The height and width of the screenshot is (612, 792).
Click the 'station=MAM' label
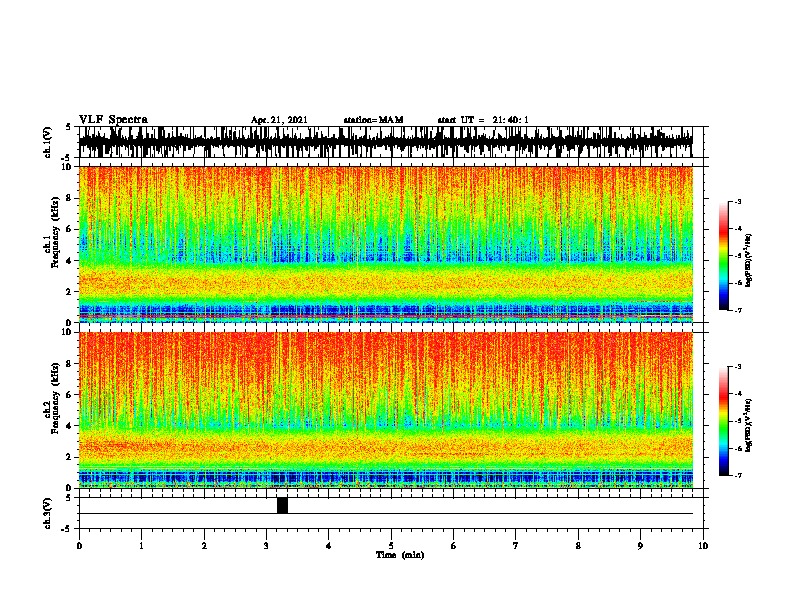pos(373,120)
